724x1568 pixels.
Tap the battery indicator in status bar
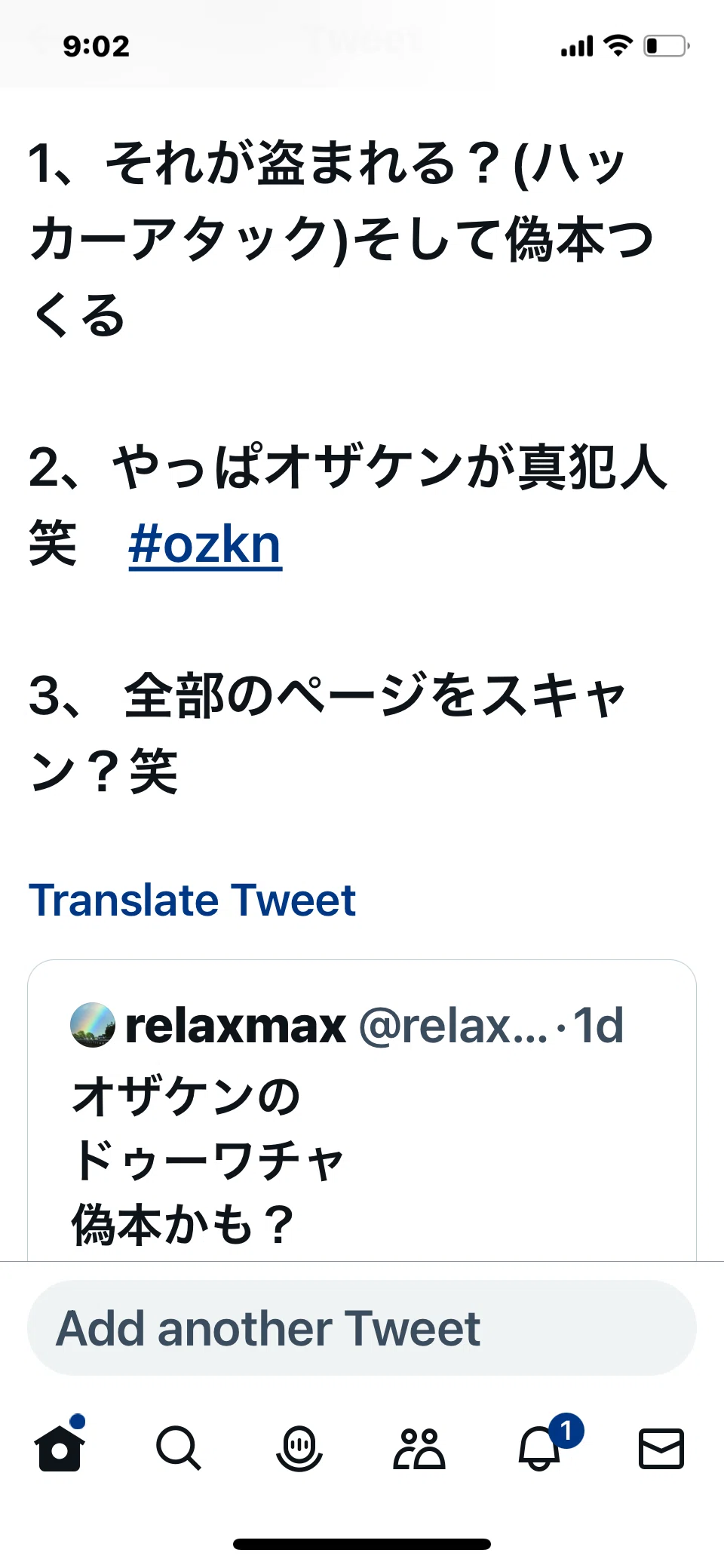667,46
